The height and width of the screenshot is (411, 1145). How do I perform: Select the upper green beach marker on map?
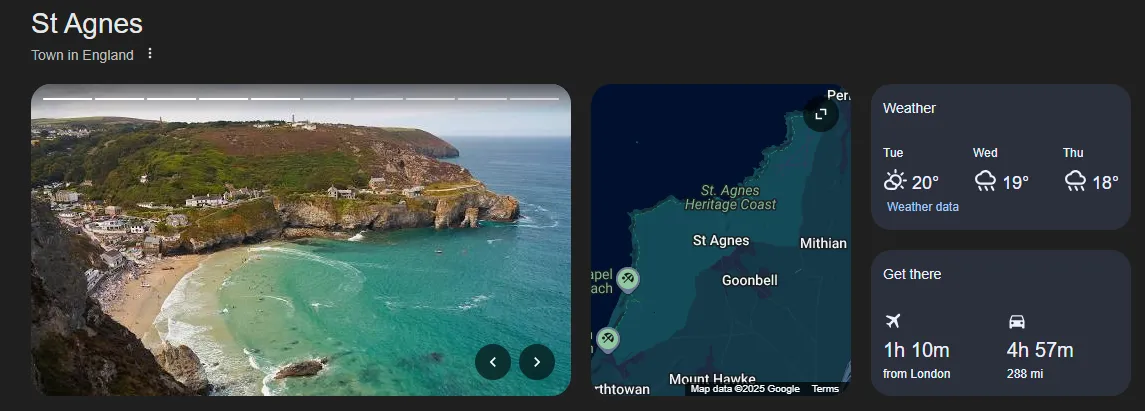[628, 279]
